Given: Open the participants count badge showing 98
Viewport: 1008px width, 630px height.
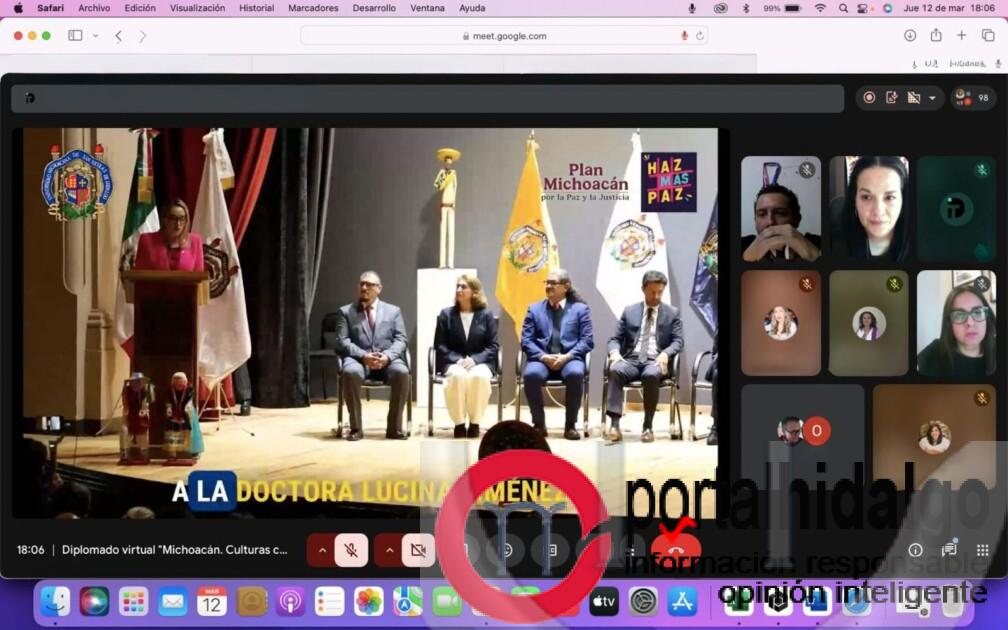Looking at the screenshot, I should (972, 97).
